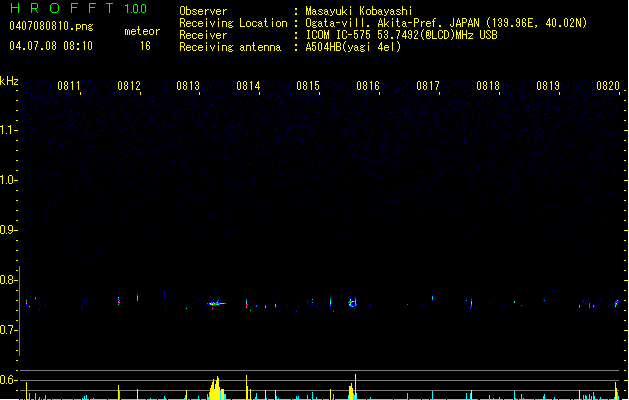Click the 0820 time marker
The width and height of the screenshot is (629, 400).
click(x=608, y=85)
